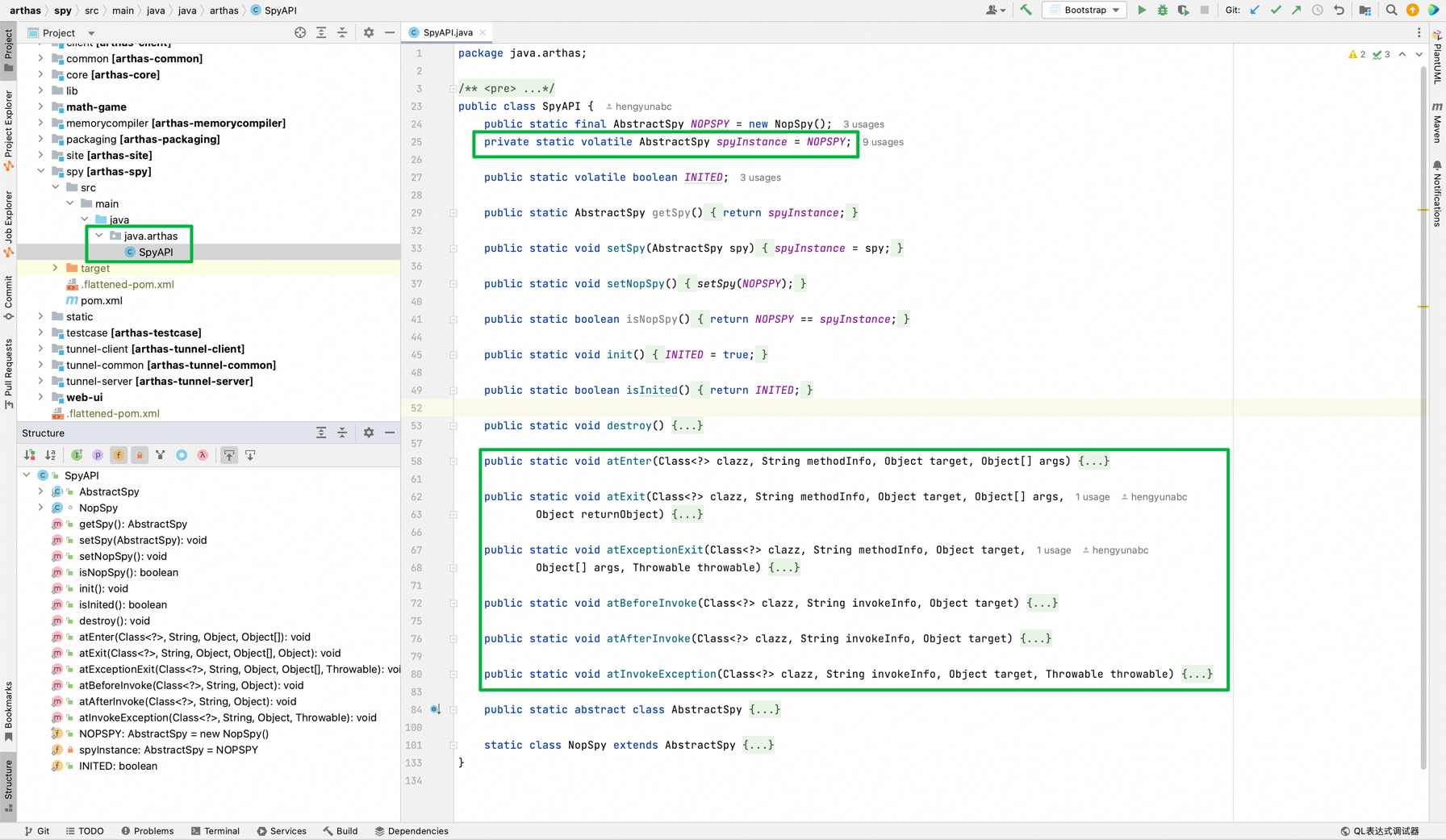
Task: Click the warnings count indicator in editor
Action: coord(1356,54)
